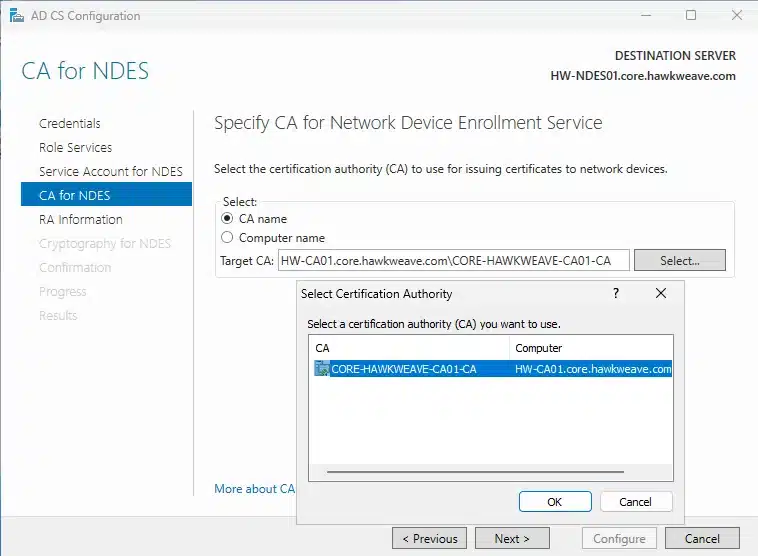This screenshot has width=758, height=556.
Task: Click the Next button
Action: (x=512, y=539)
